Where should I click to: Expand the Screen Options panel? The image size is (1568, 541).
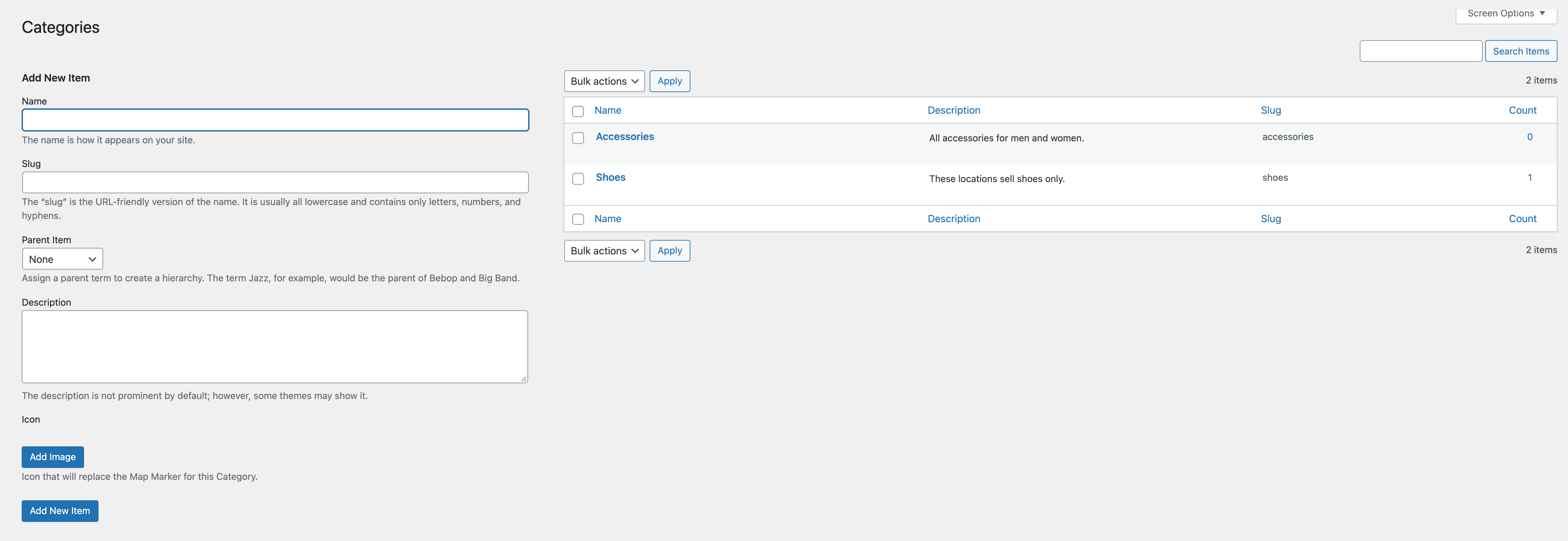point(1505,13)
